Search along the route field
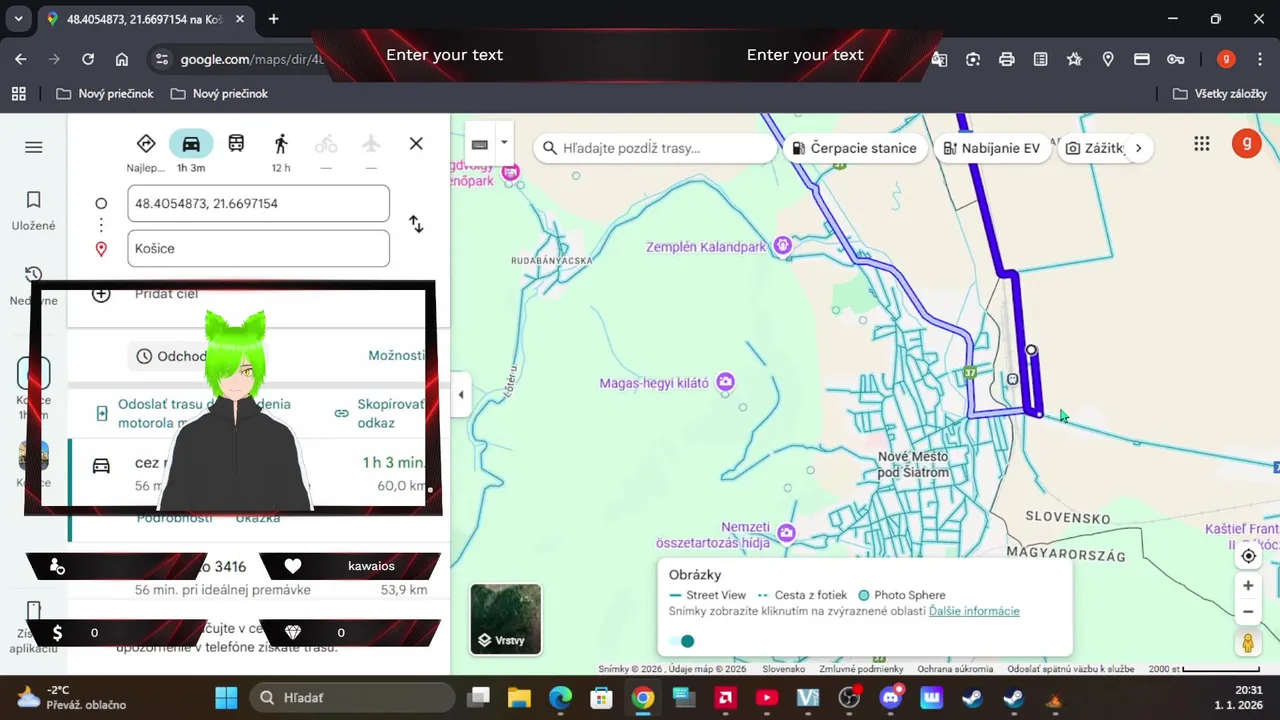 pyautogui.click(x=655, y=148)
